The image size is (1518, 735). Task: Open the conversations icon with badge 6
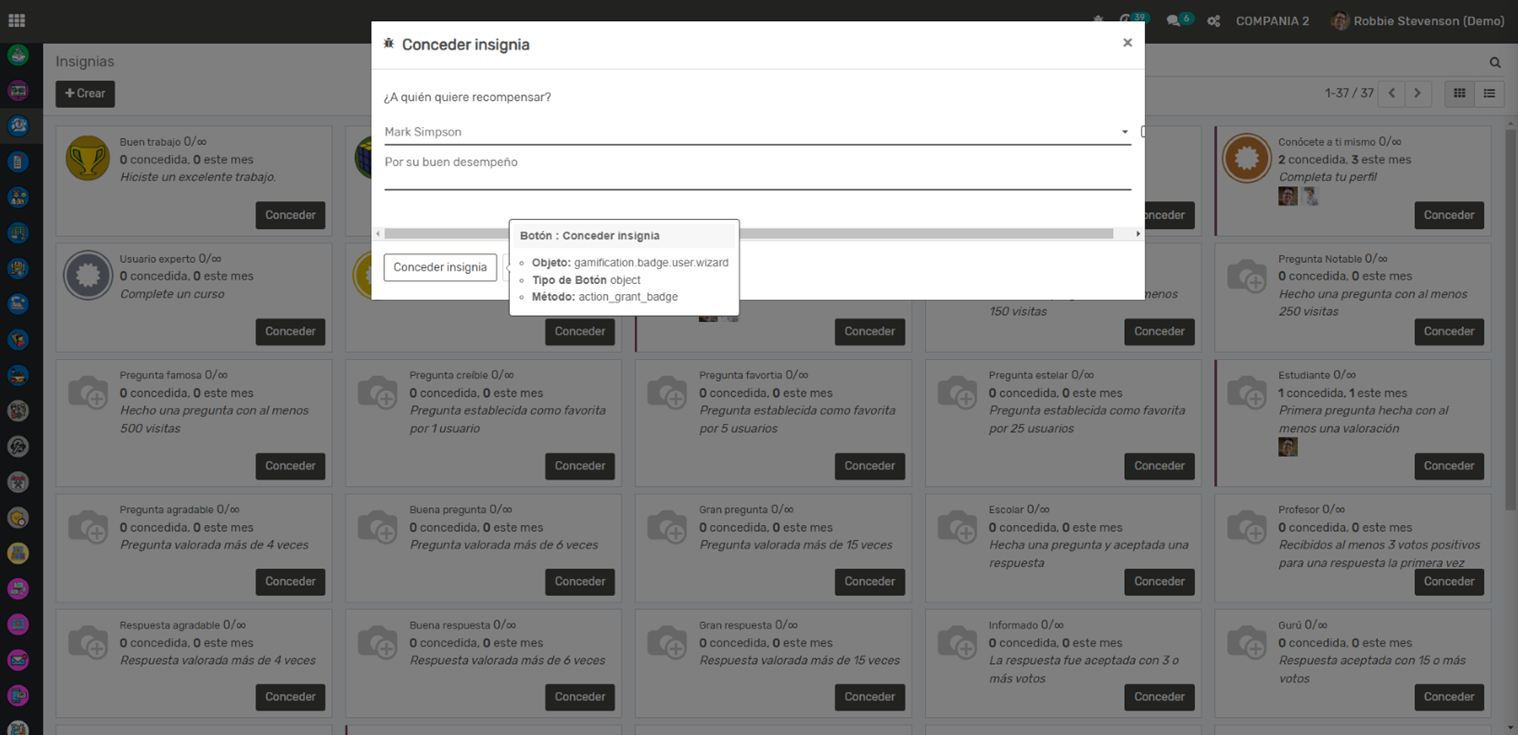coord(1174,21)
